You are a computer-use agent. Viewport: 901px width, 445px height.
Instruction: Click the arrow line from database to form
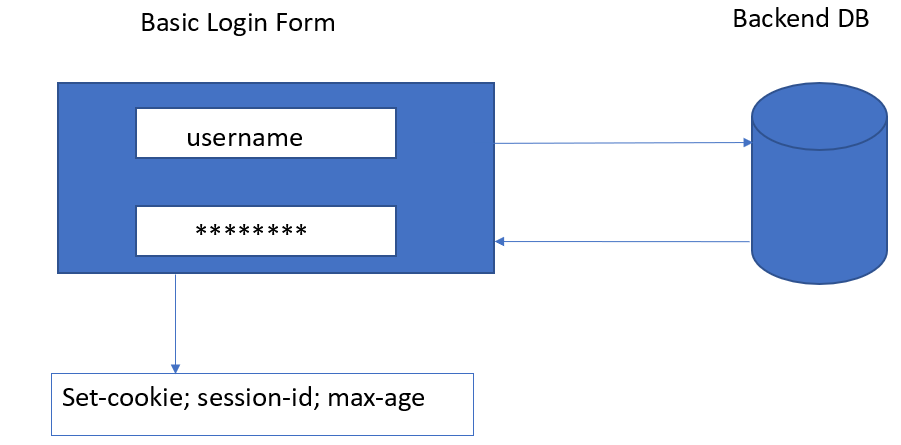coord(623,241)
